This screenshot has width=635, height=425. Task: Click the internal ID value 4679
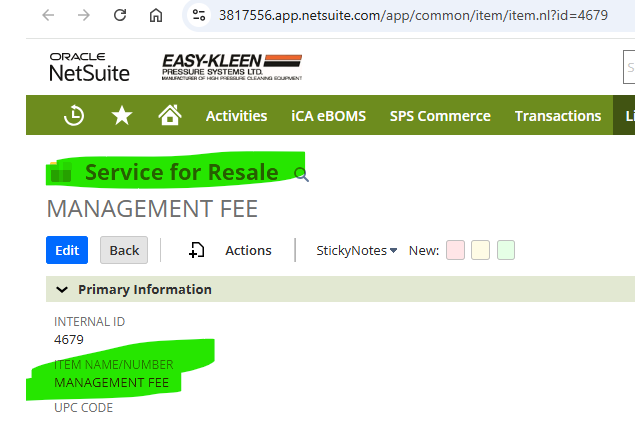(69, 340)
